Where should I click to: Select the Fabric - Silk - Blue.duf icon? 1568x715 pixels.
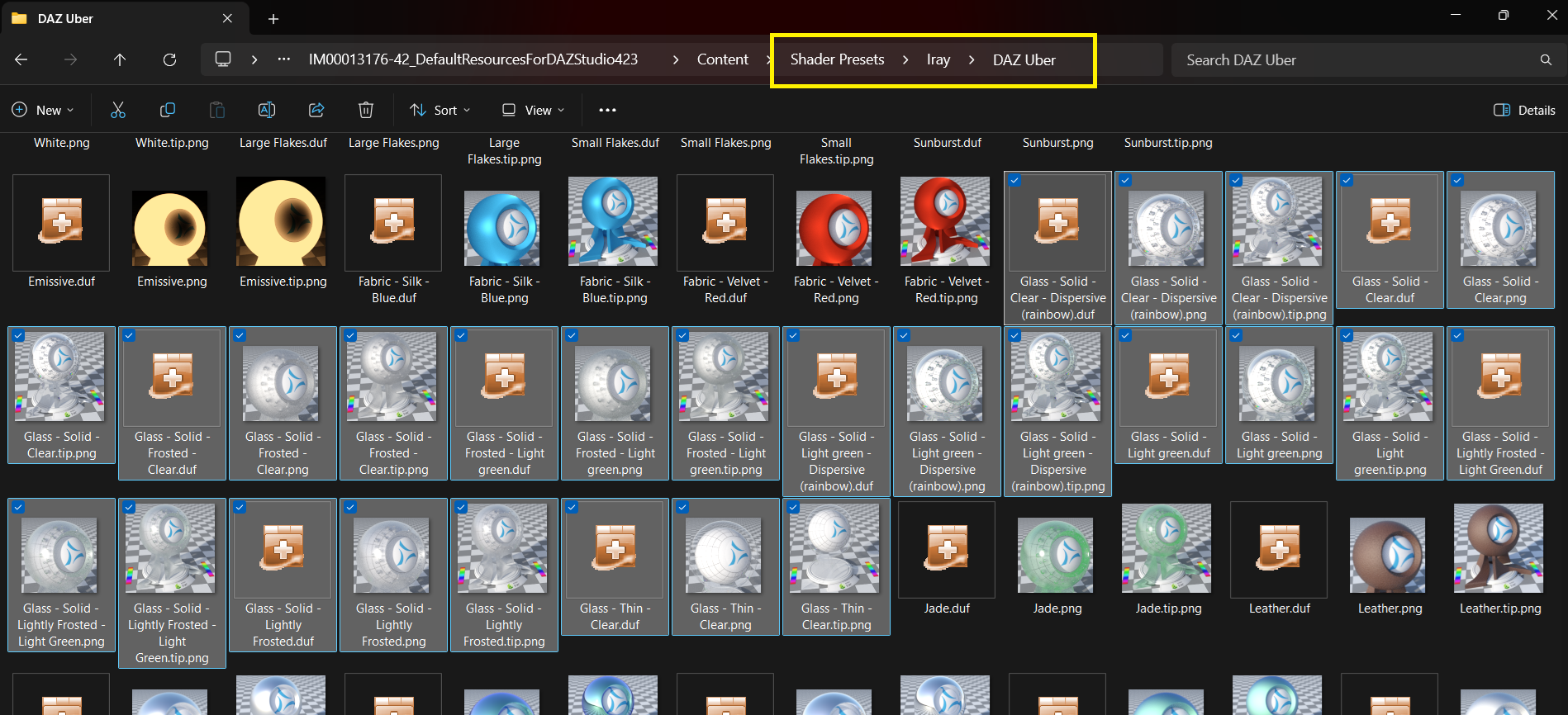393,223
